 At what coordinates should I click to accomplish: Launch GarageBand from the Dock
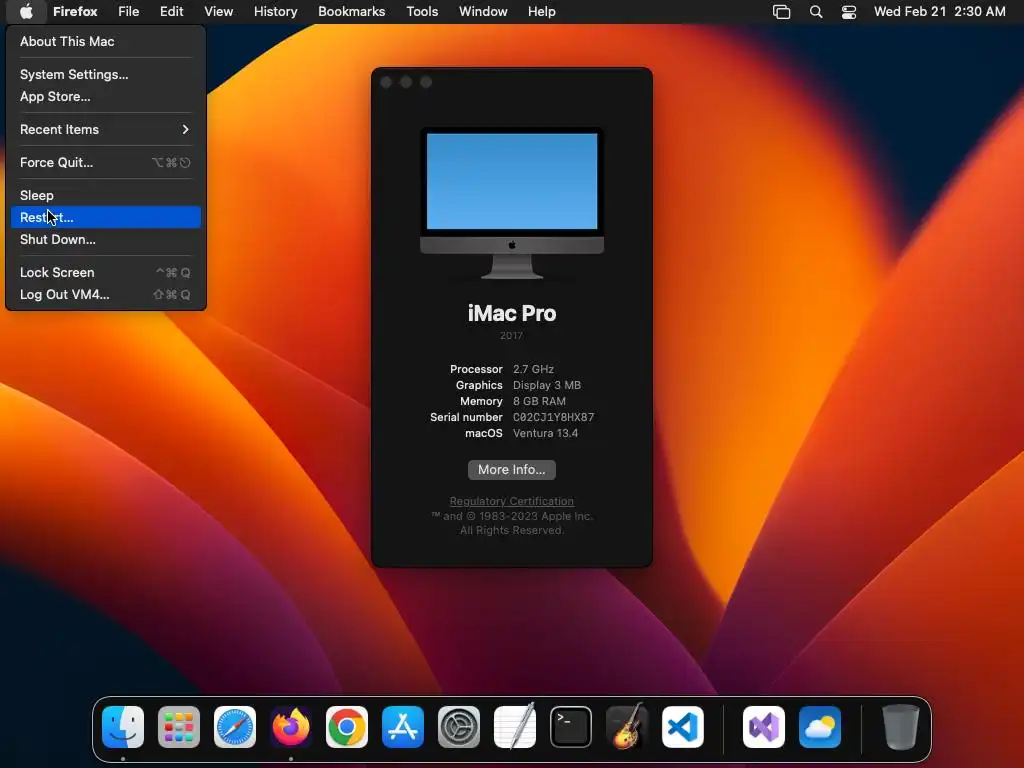[x=627, y=727]
